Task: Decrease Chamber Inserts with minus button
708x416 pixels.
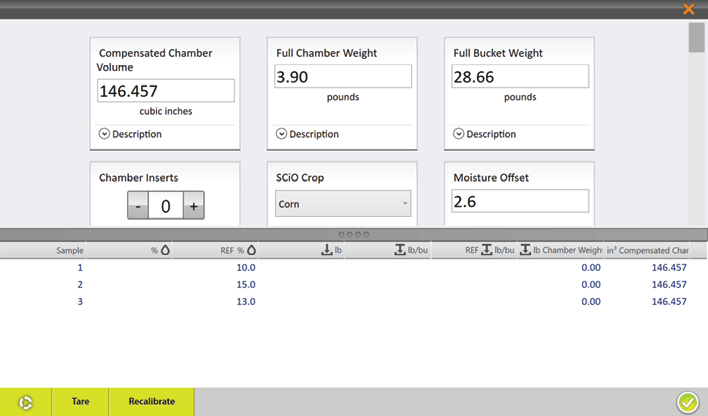Action: (139, 207)
